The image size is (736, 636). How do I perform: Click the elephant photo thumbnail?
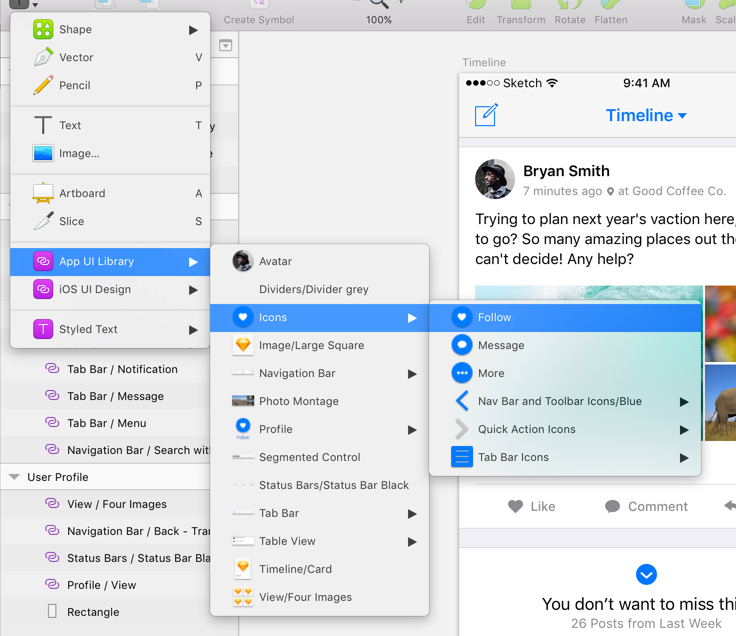pyautogui.click(x=720, y=403)
